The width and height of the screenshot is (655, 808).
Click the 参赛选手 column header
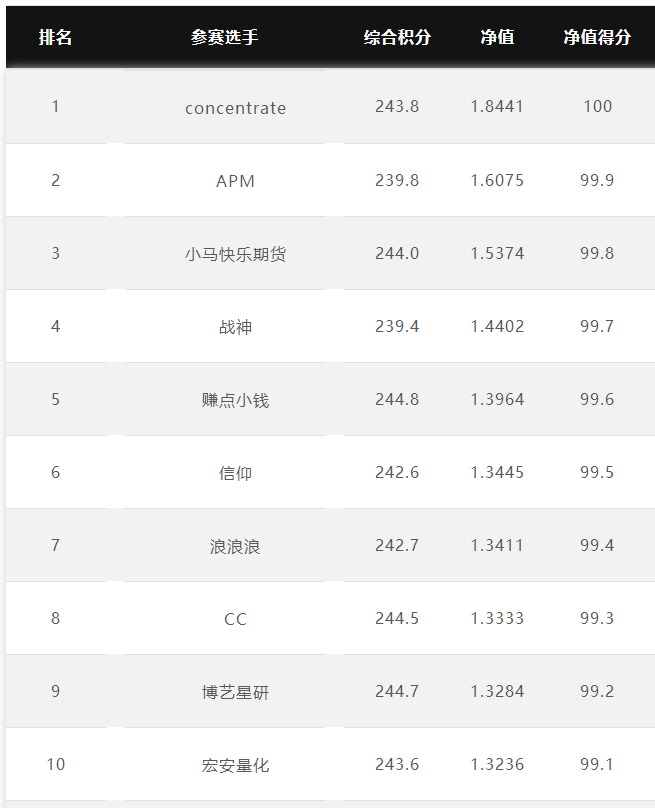tap(225, 37)
